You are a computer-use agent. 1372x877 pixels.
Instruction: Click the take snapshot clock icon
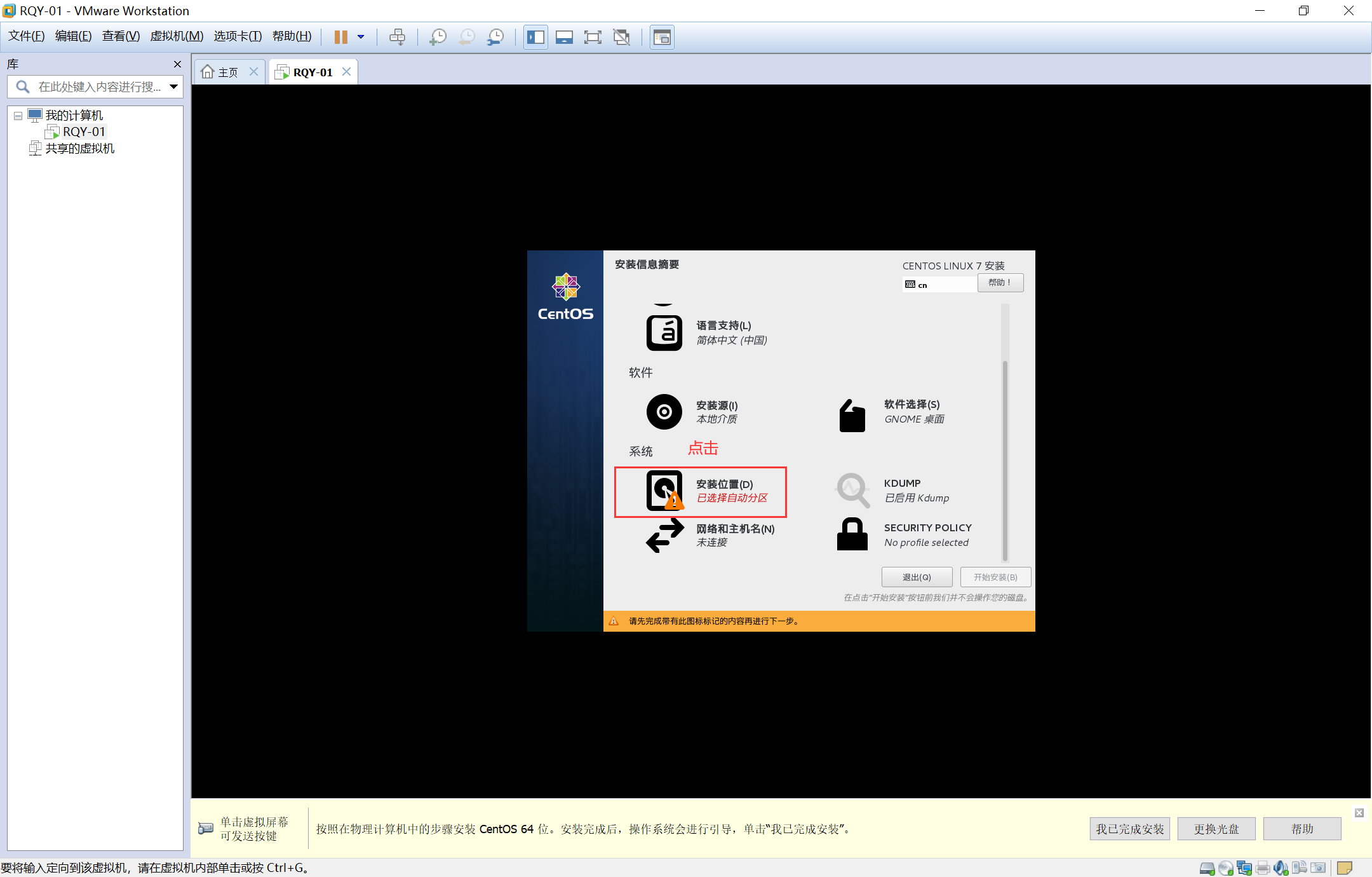pos(438,37)
